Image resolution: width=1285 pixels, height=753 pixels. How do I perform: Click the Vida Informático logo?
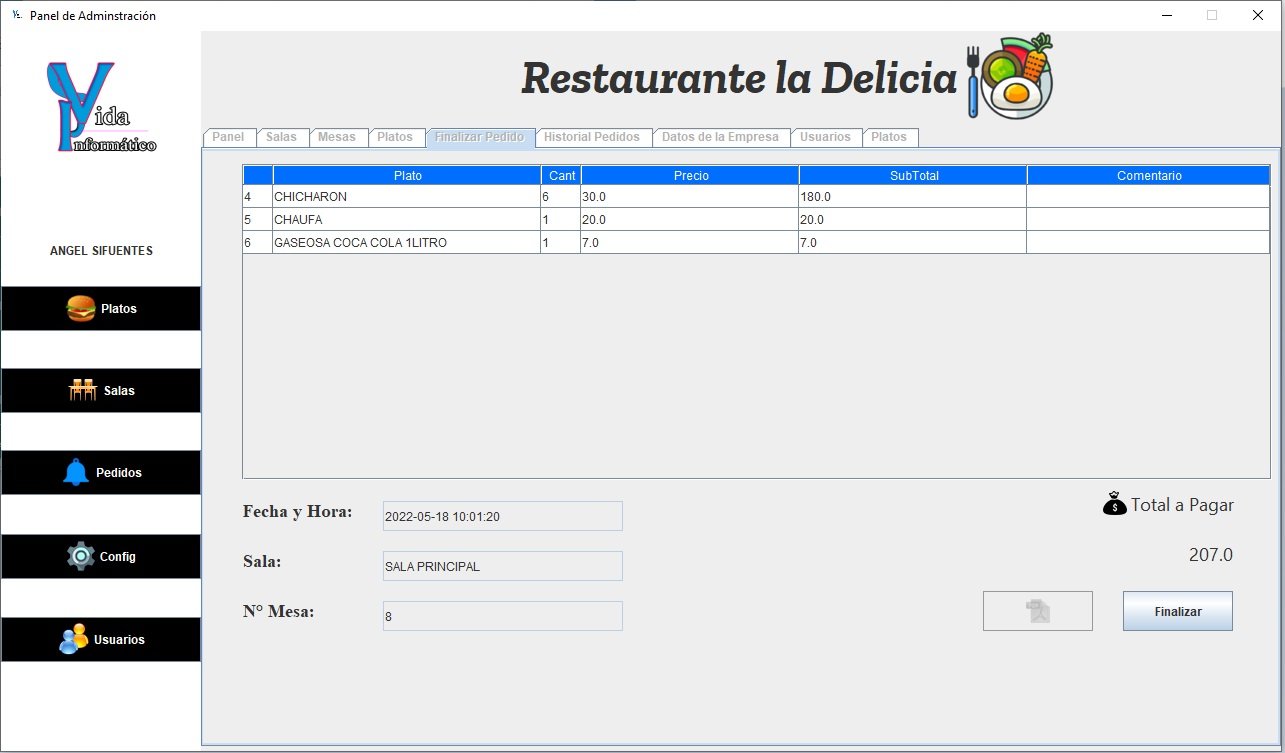coord(102,108)
